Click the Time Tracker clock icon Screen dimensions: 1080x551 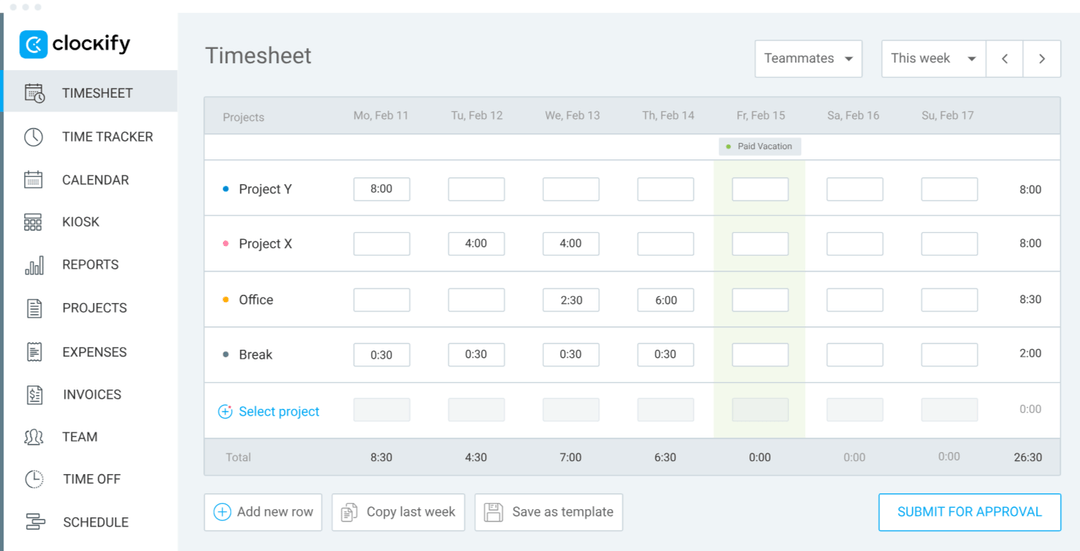[34, 136]
